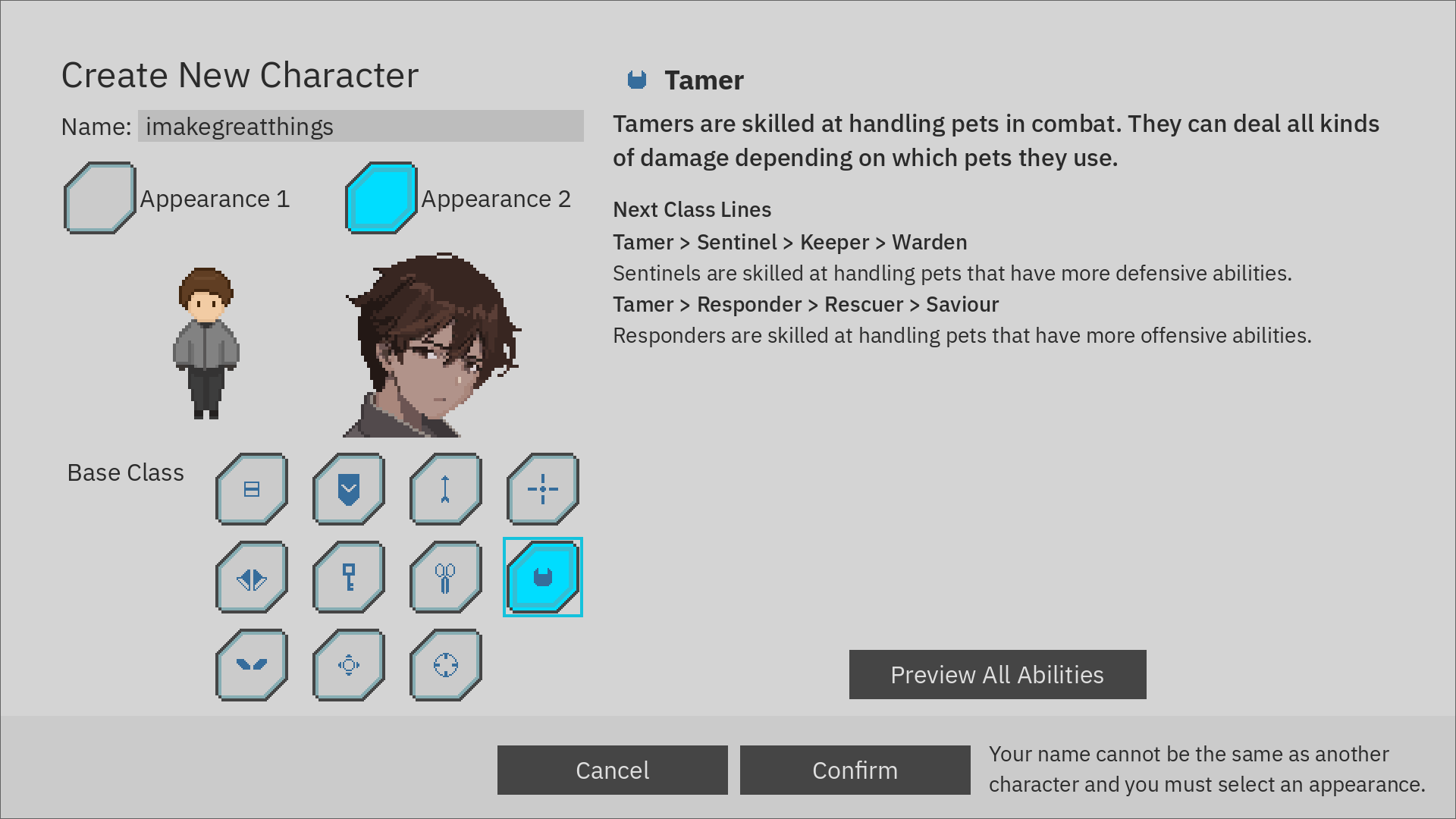
Task: Click the Confirm button to create character
Action: (x=855, y=770)
